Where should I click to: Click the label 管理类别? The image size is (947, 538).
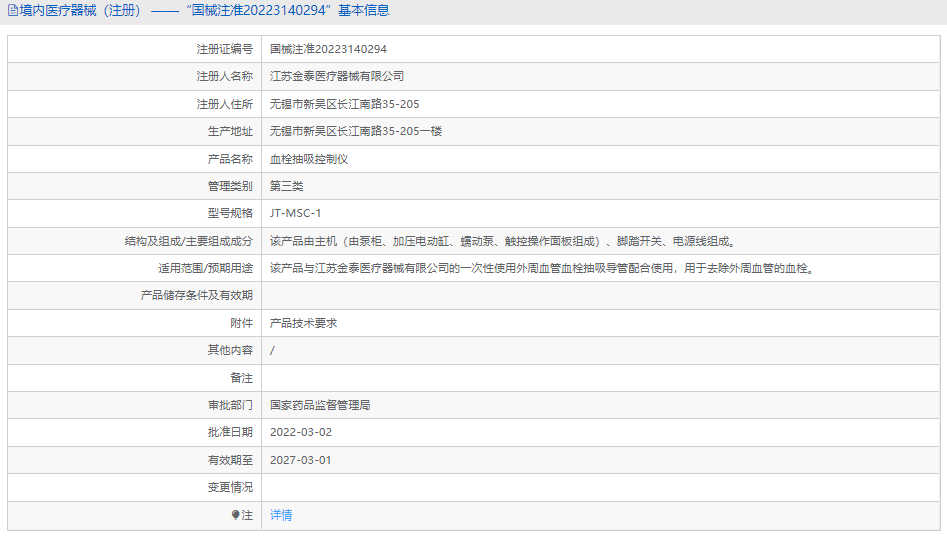230,186
